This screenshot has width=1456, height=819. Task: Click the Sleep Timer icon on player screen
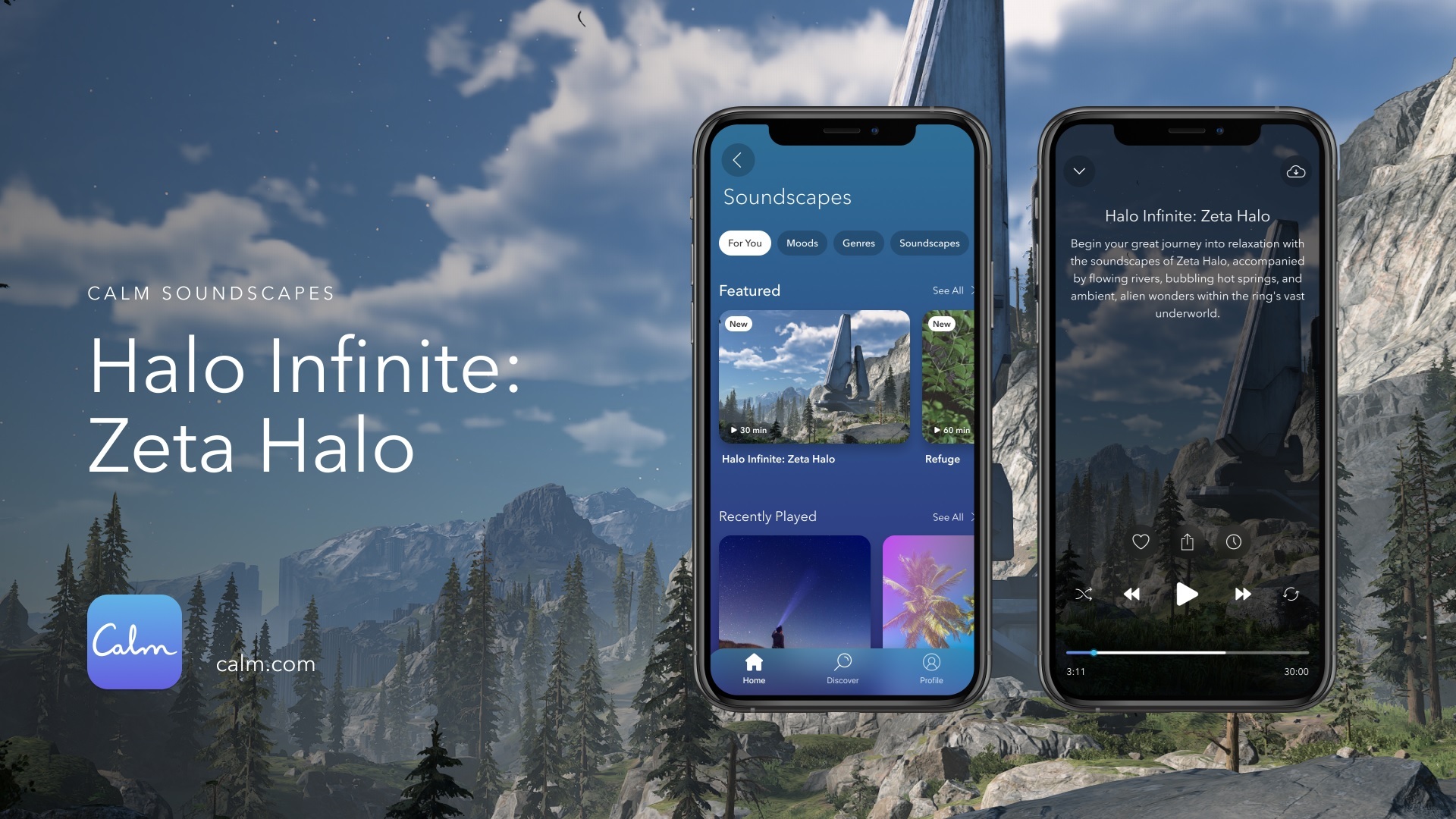click(1232, 541)
